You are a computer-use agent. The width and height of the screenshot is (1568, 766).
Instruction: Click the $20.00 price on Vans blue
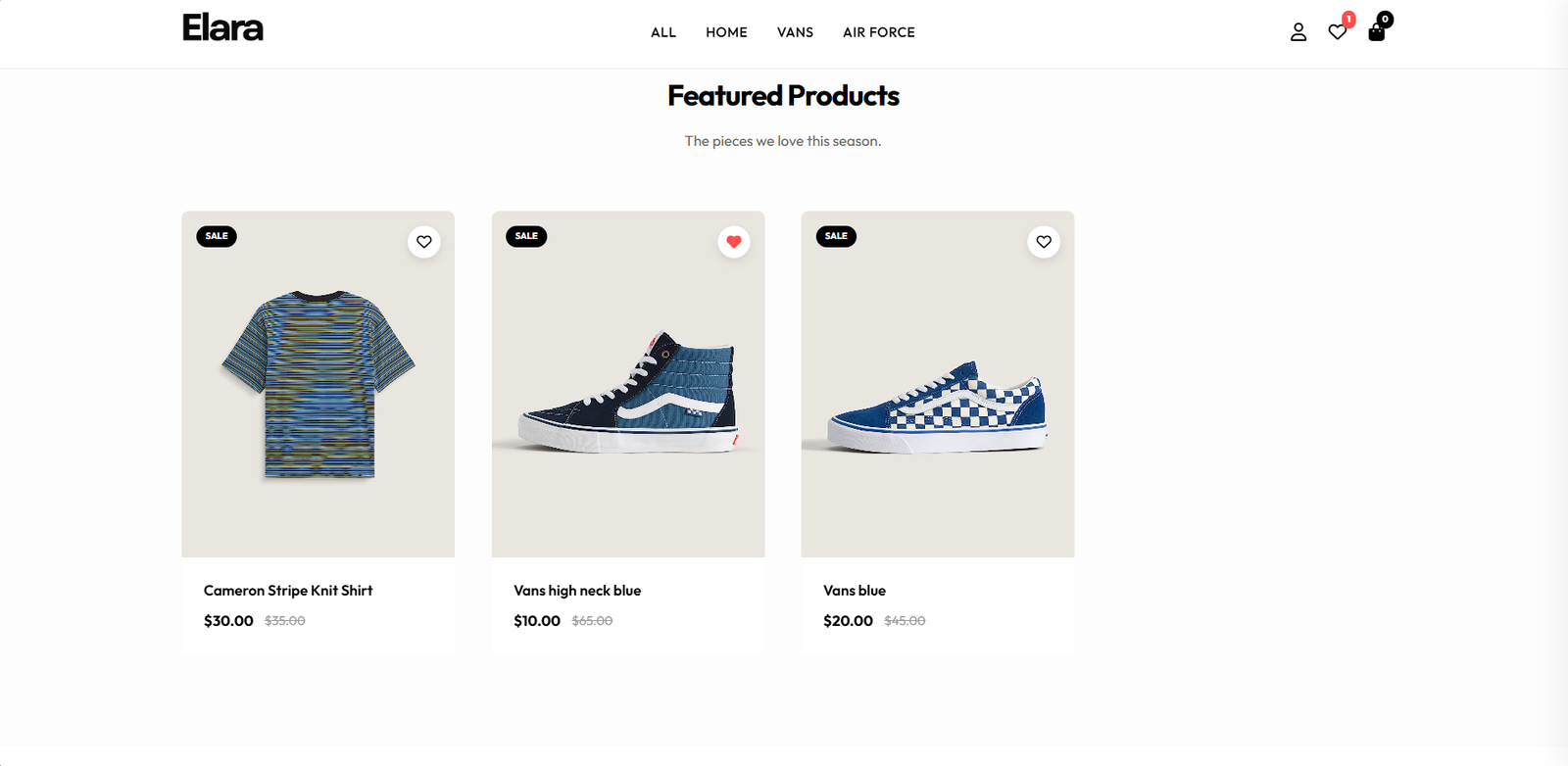847,620
